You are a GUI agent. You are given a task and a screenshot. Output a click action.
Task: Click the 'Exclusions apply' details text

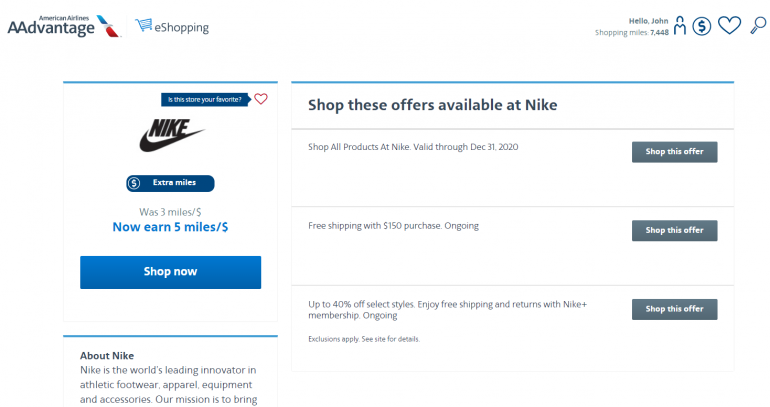364,339
